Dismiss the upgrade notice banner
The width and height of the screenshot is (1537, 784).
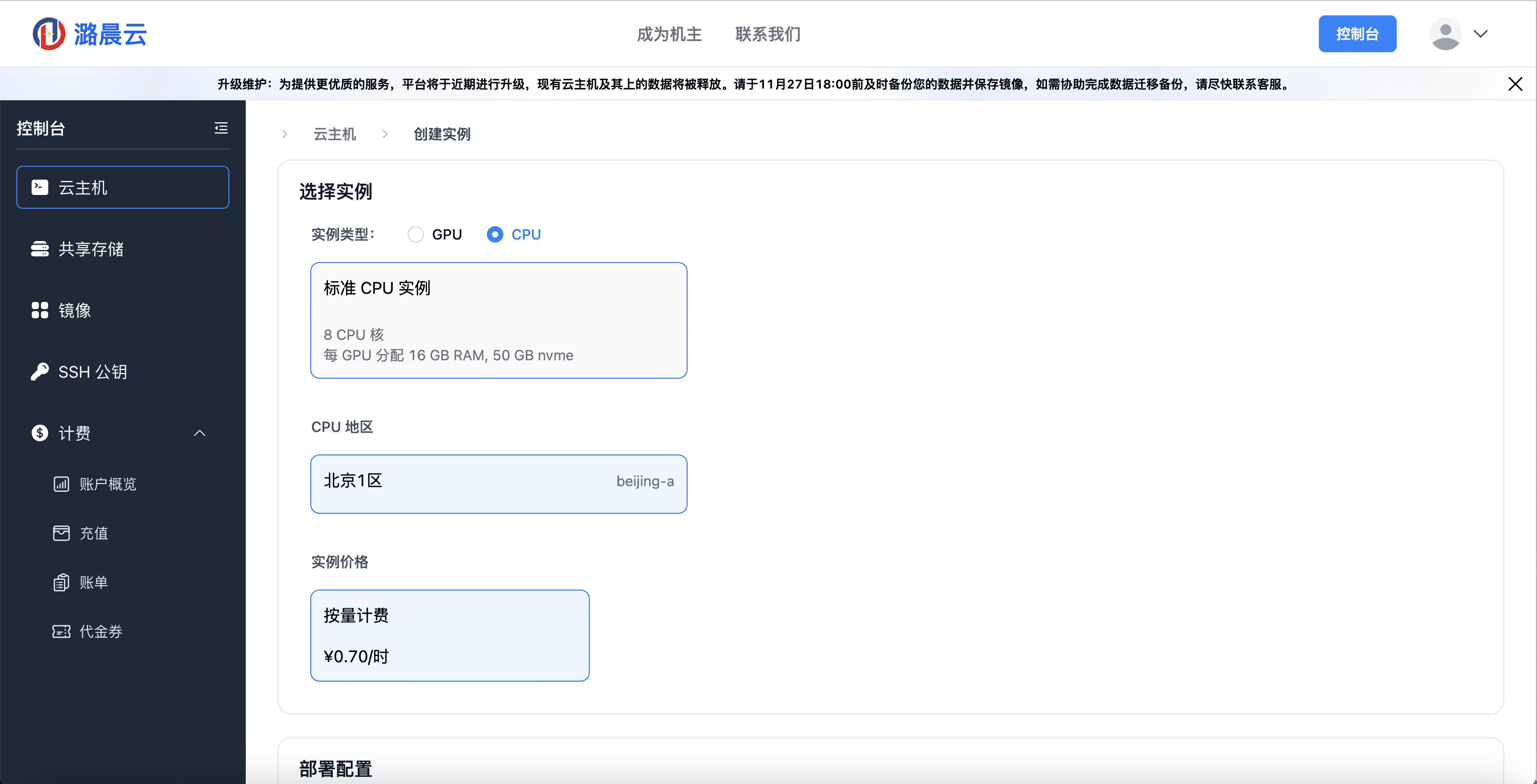1516,84
